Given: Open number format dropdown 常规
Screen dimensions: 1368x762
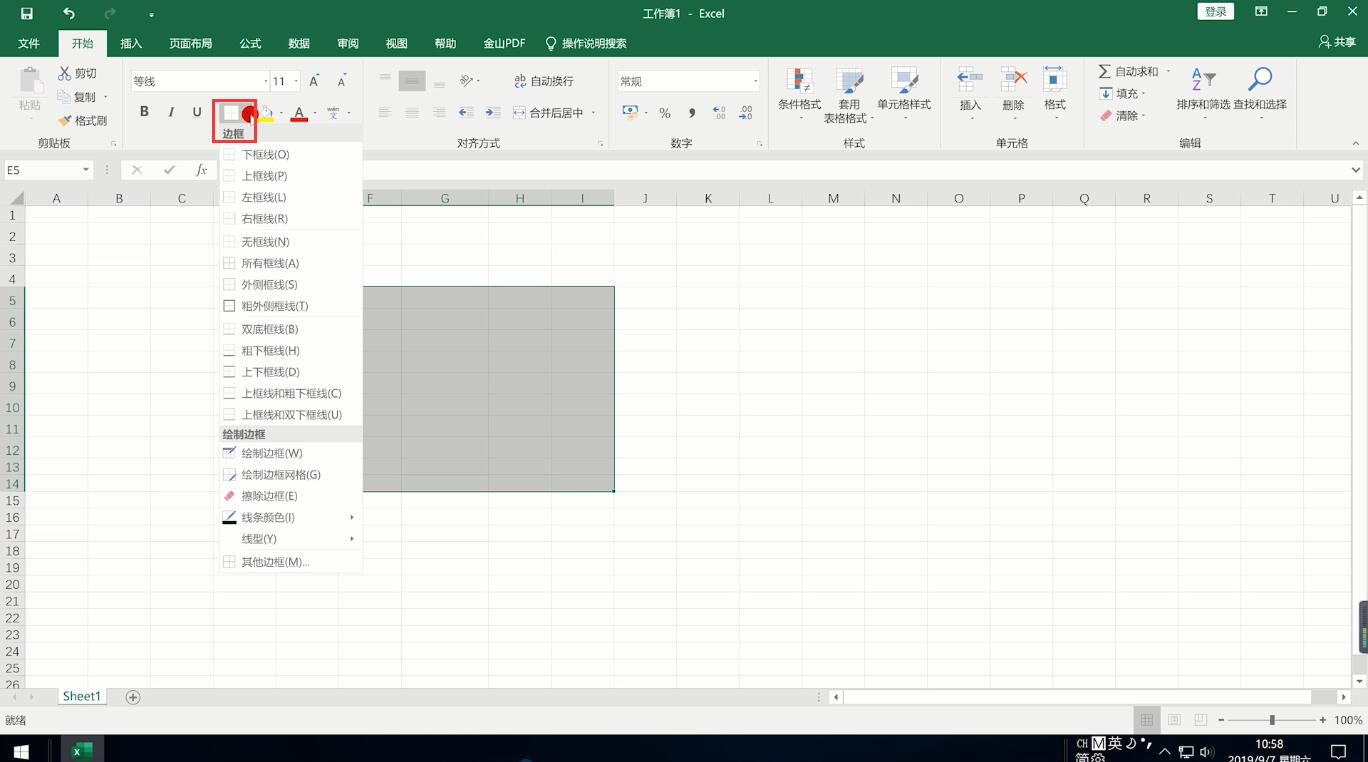Looking at the screenshot, I should [755, 81].
